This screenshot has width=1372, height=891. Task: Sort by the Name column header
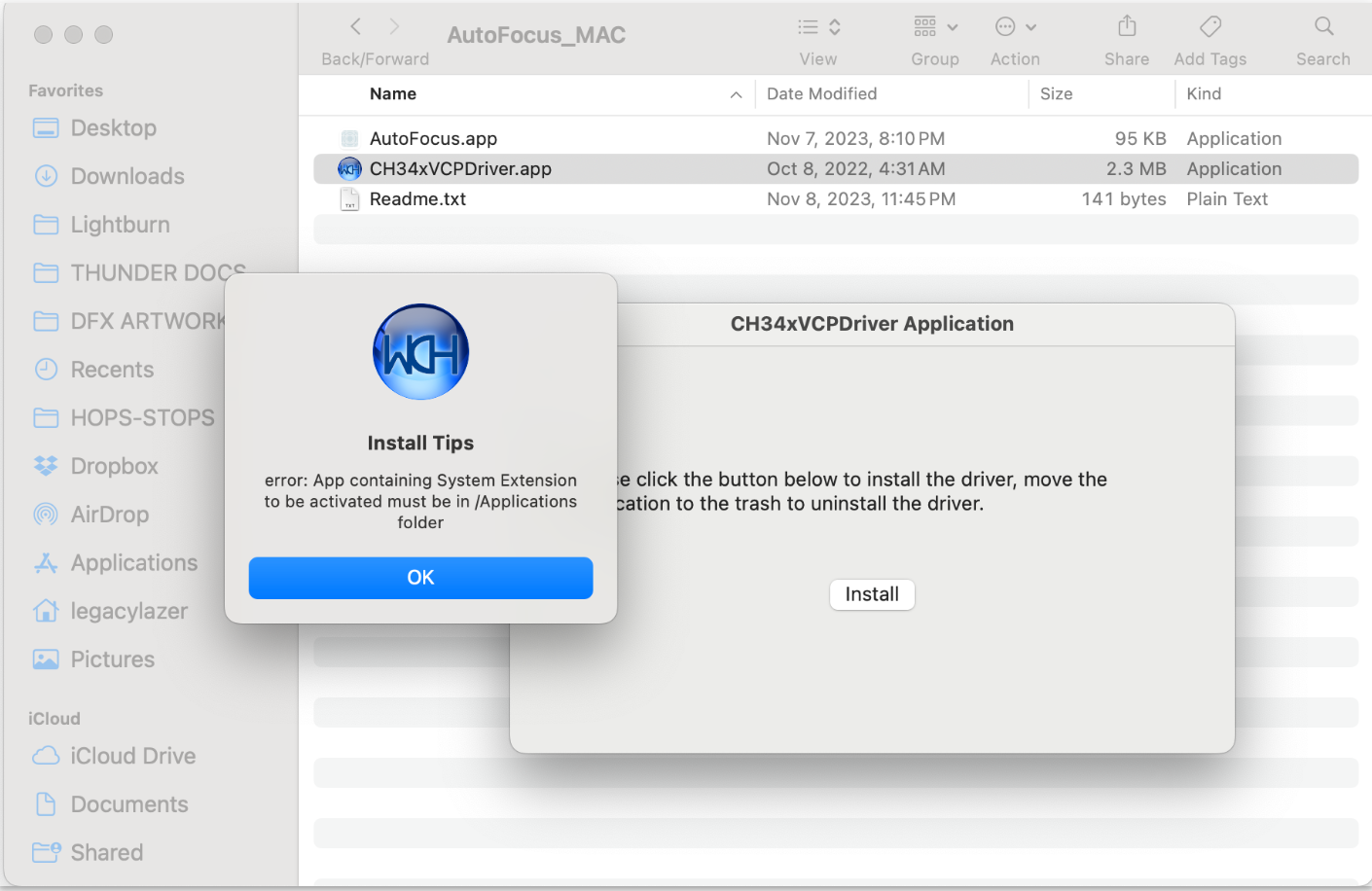tap(393, 94)
